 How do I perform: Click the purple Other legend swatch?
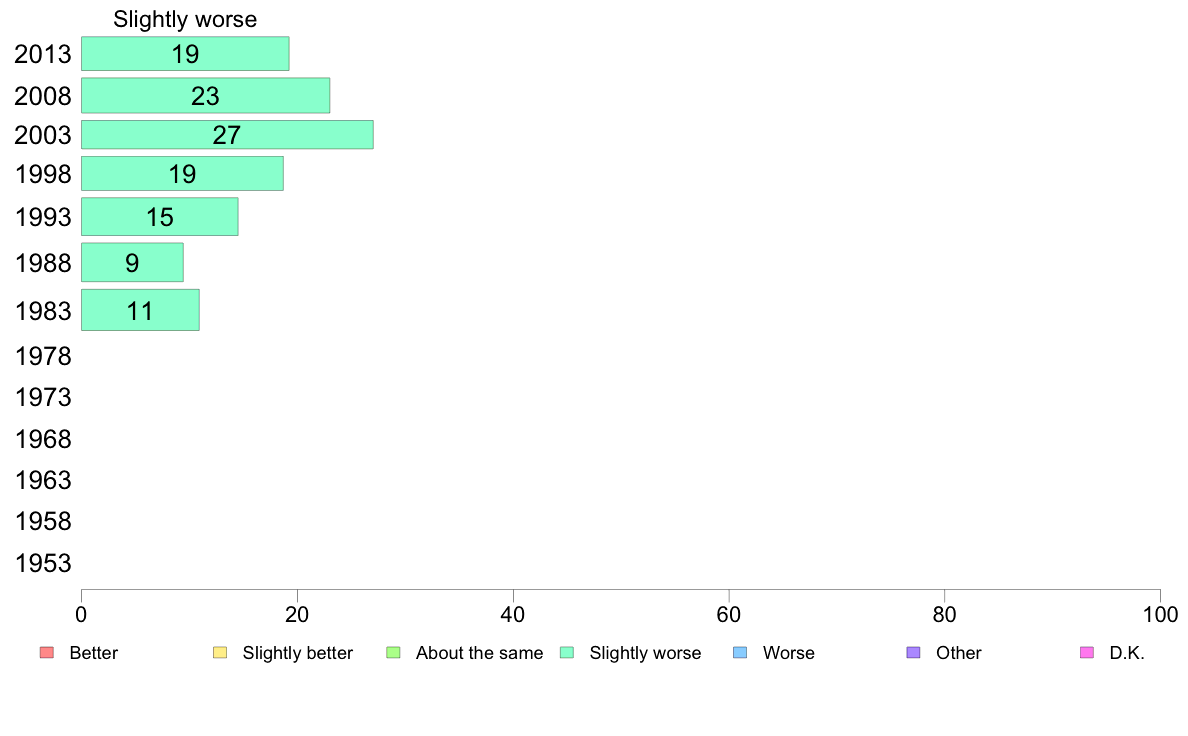click(x=914, y=653)
